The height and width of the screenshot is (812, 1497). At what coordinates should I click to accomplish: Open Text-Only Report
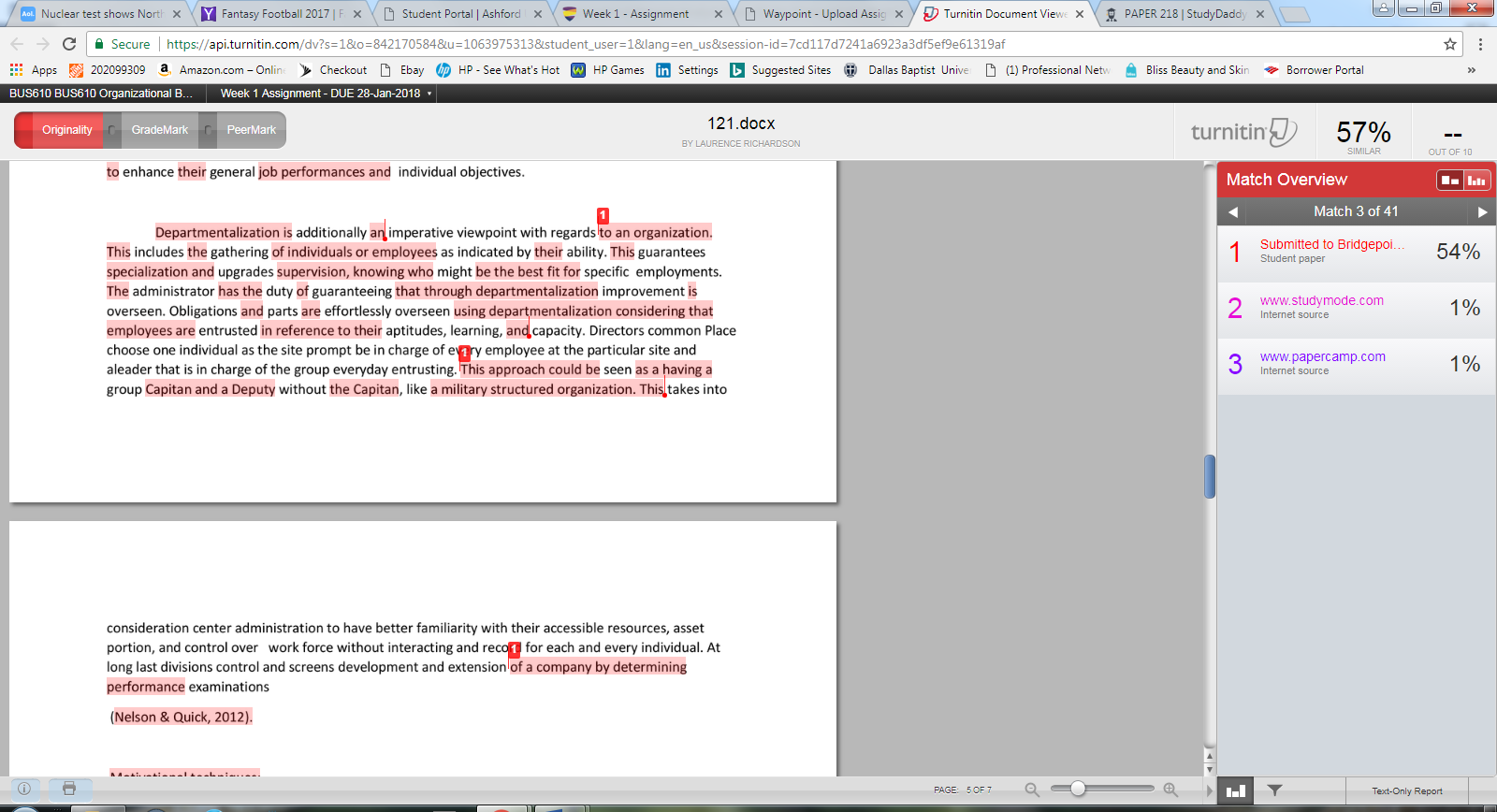point(1406,790)
